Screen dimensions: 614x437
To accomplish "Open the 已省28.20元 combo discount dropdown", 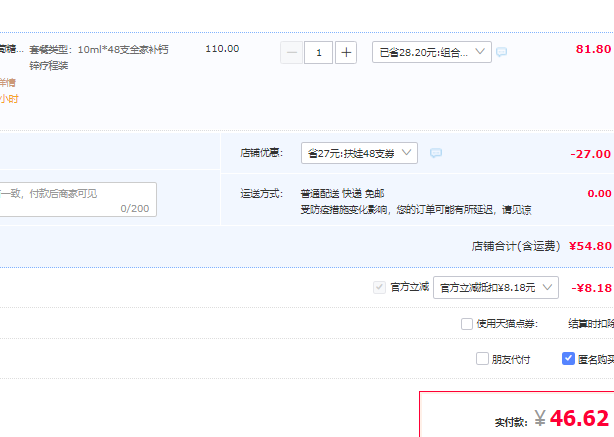I will tap(432, 52).
